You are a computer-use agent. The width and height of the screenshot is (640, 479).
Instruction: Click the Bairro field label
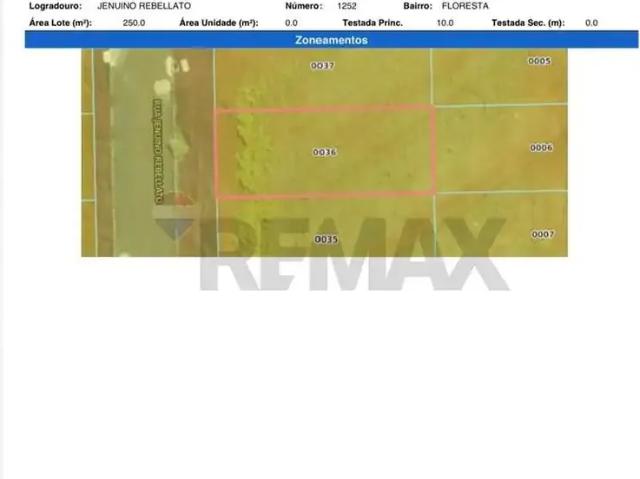pos(418,6)
